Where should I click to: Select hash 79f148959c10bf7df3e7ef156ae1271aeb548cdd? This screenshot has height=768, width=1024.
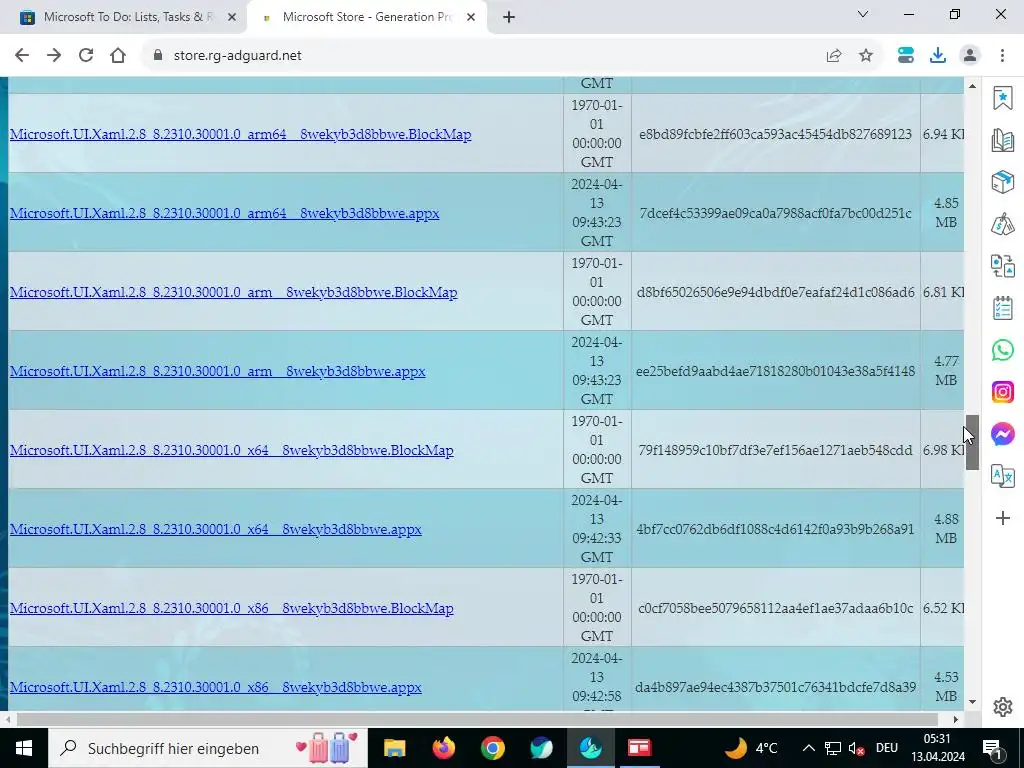[775, 451]
